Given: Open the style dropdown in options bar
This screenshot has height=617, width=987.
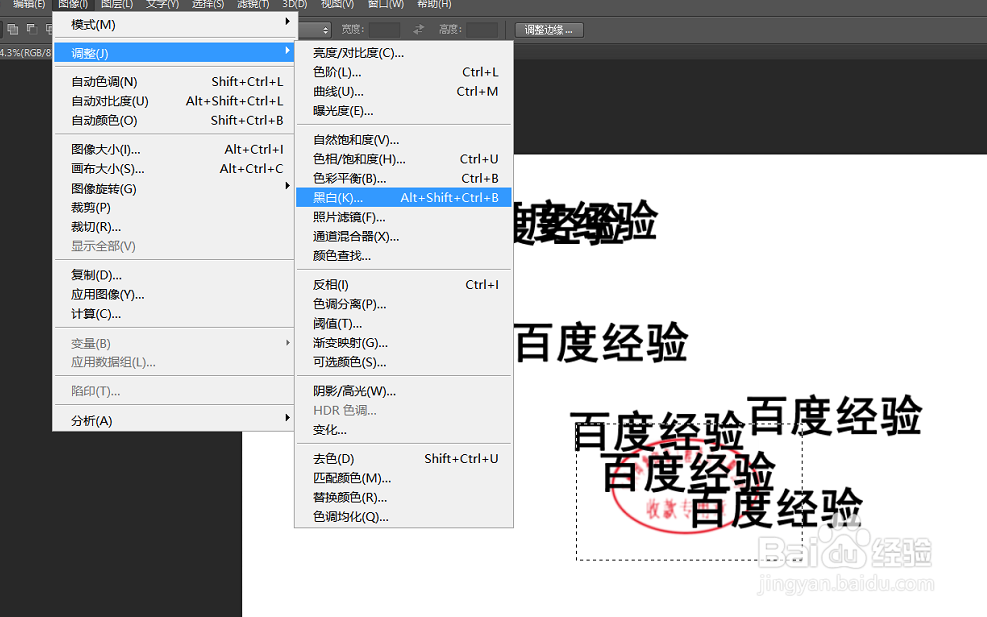Looking at the screenshot, I should 315,30.
